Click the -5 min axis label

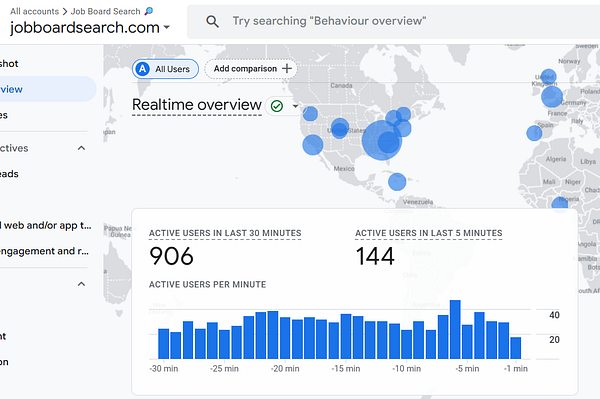(x=467, y=369)
